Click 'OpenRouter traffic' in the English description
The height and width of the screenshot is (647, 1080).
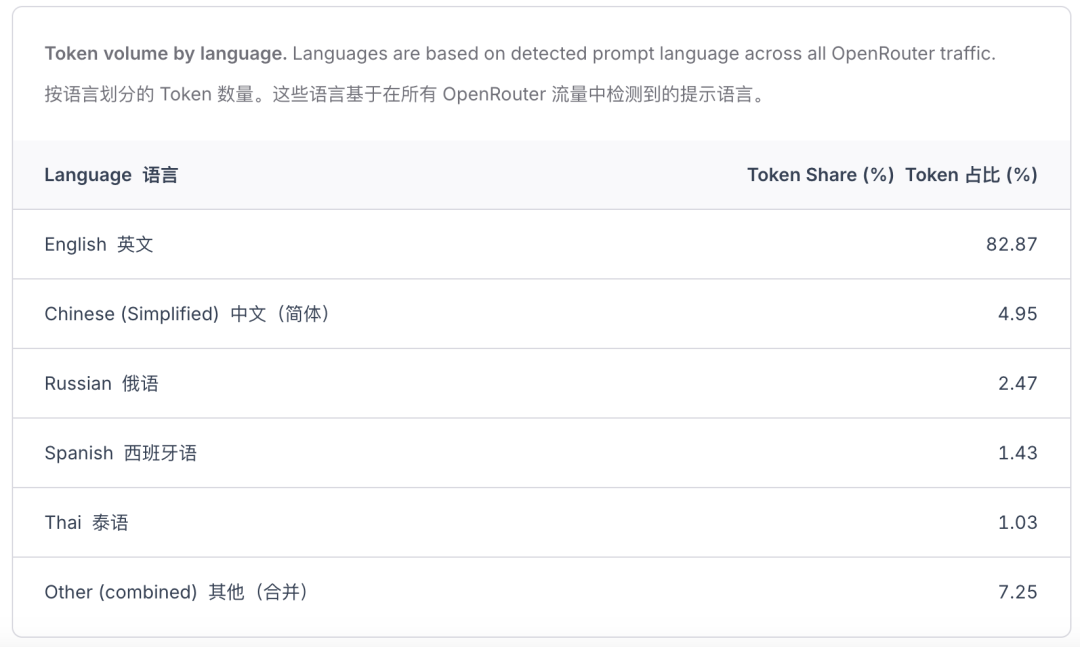pyautogui.click(x=913, y=54)
